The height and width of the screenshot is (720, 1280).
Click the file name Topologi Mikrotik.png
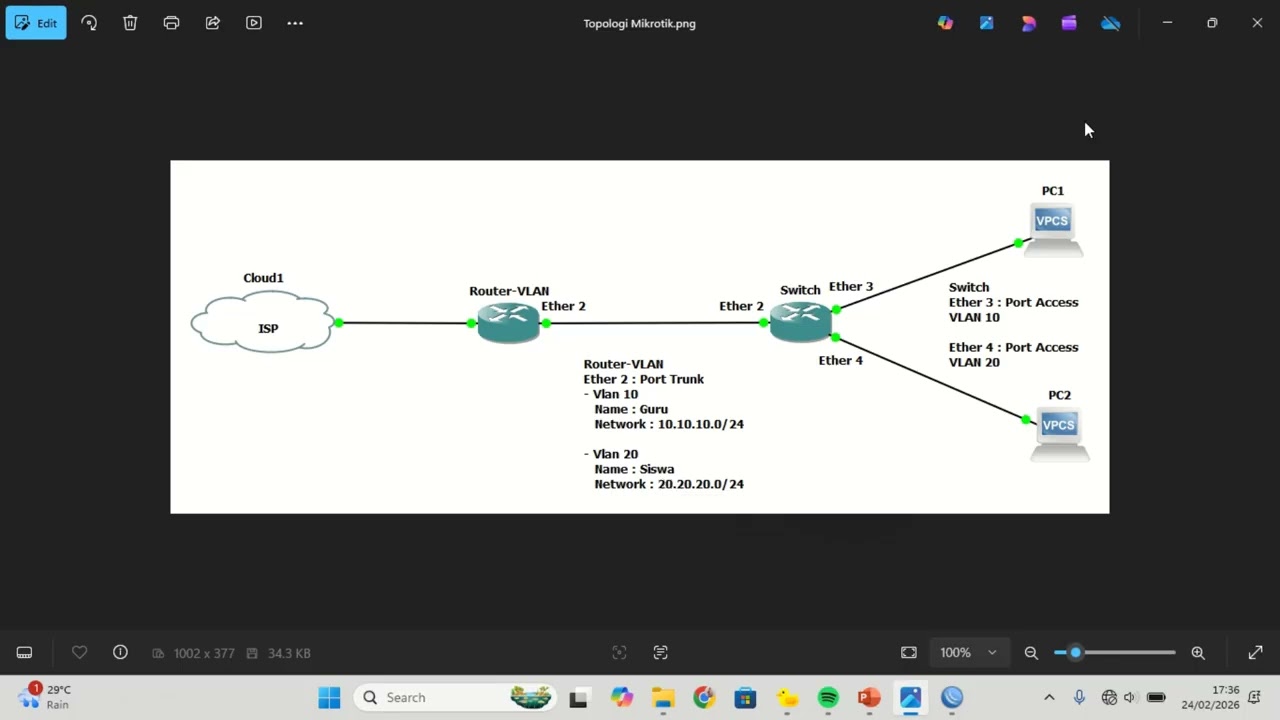pyautogui.click(x=640, y=23)
